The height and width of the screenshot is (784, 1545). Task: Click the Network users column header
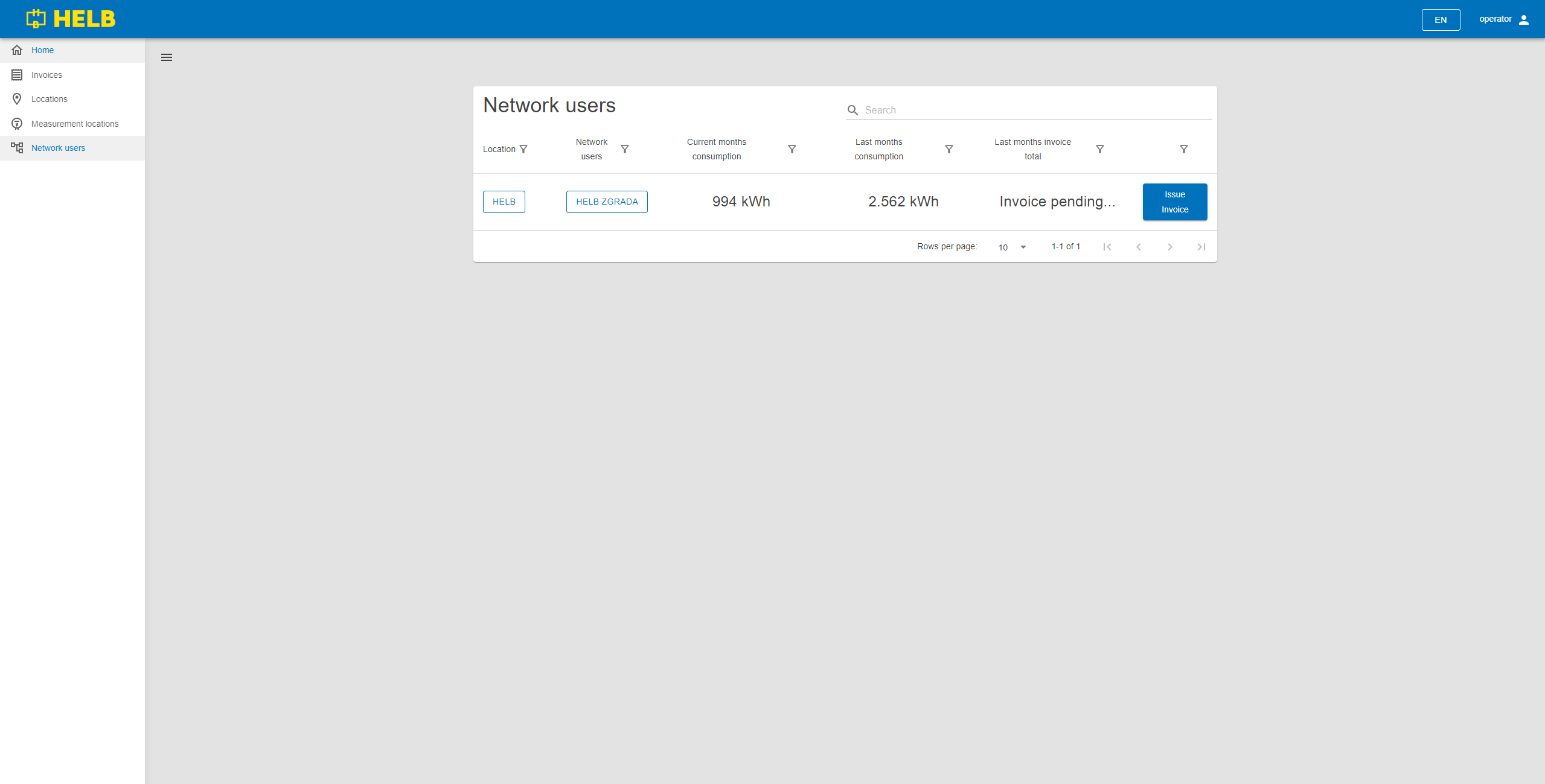point(592,149)
